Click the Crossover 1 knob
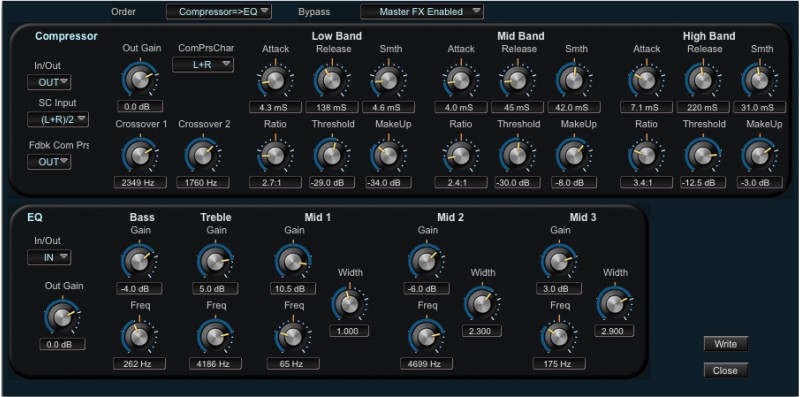Image resolution: width=800 pixels, height=397 pixels. [x=139, y=155]
